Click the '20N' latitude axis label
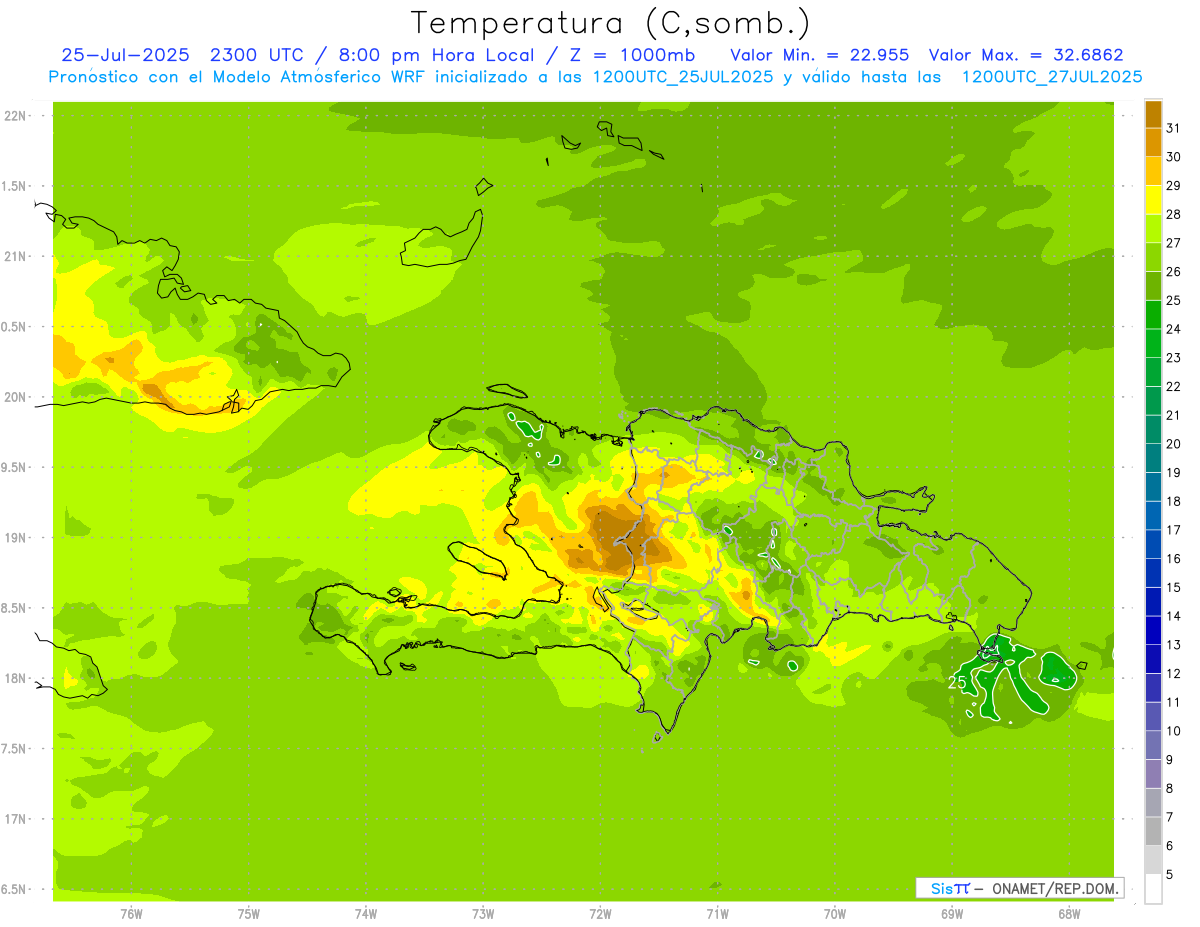Screen dimensions: 1200x927 click(14, 397)
